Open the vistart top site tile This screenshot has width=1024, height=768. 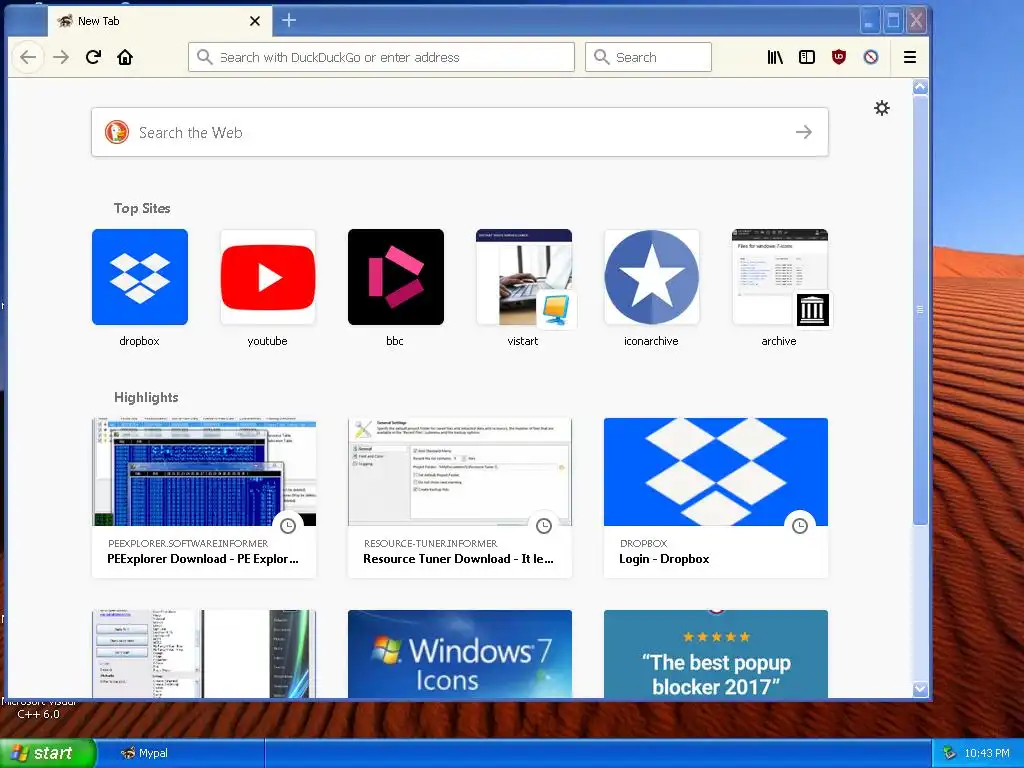524,277
